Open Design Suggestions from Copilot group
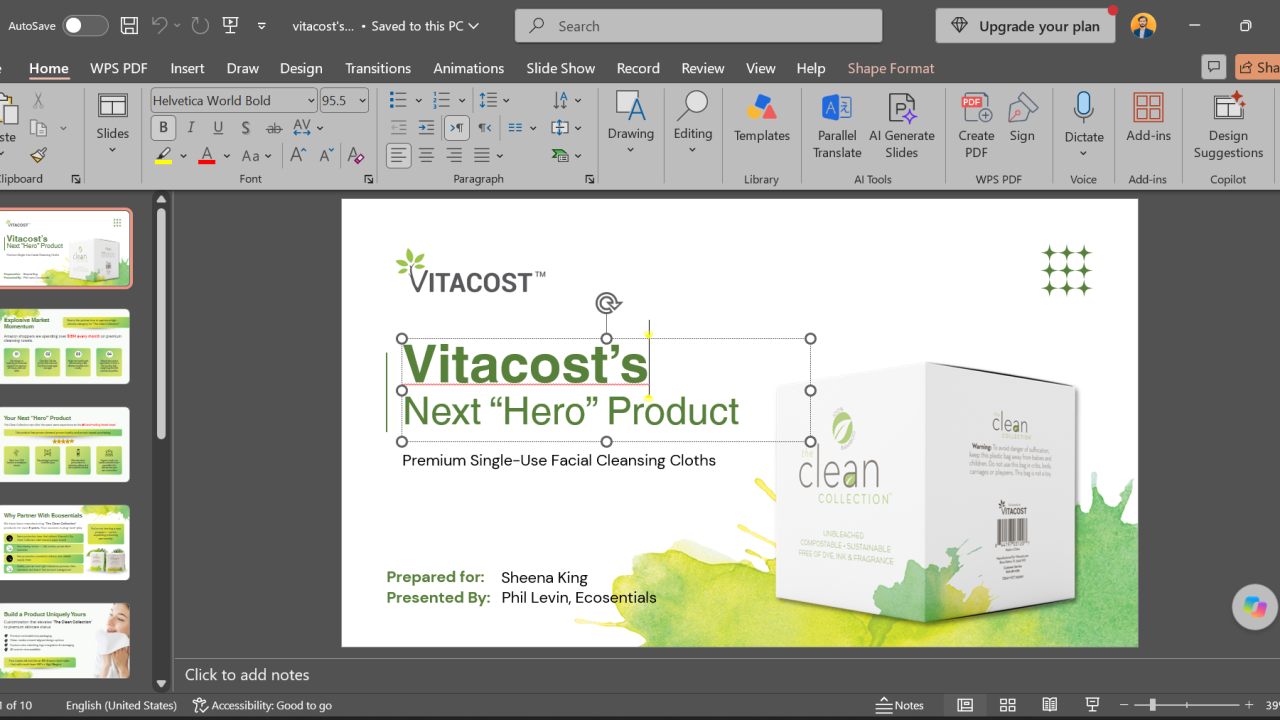This screenshot has height=720, width=1280. pos(1228,126)
